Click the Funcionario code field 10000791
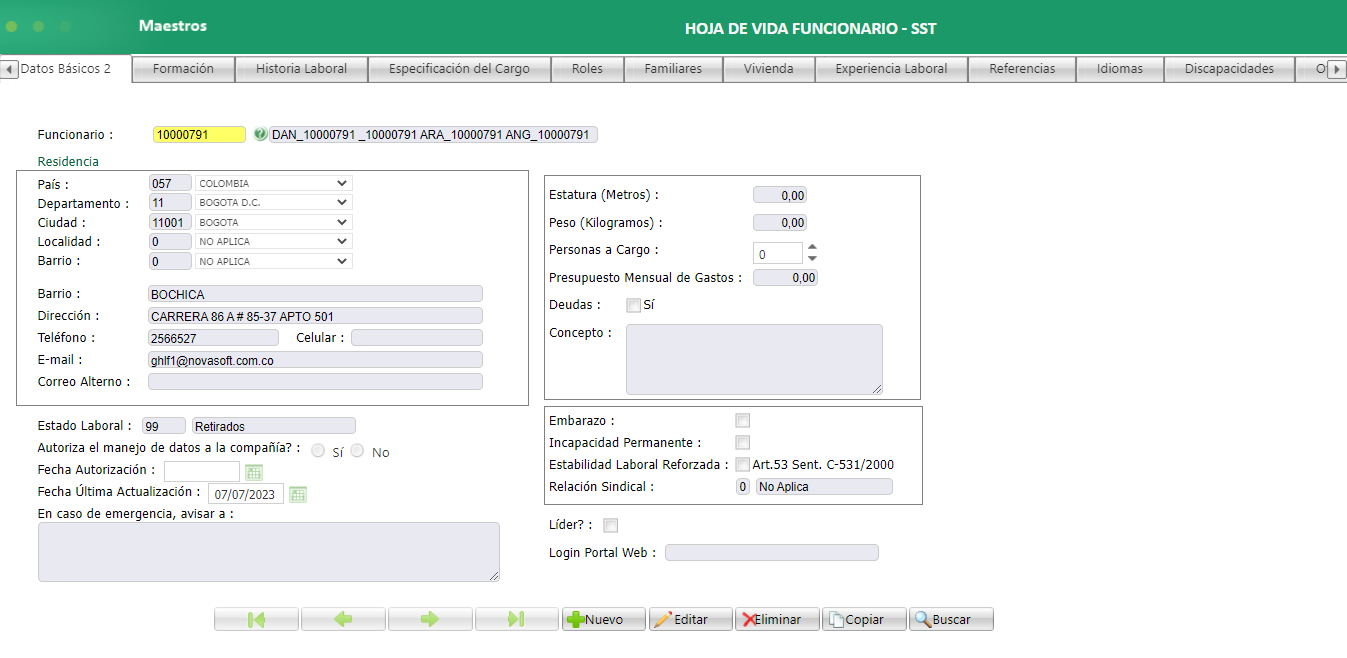The image size is (1347, 658). pos(199,134)
